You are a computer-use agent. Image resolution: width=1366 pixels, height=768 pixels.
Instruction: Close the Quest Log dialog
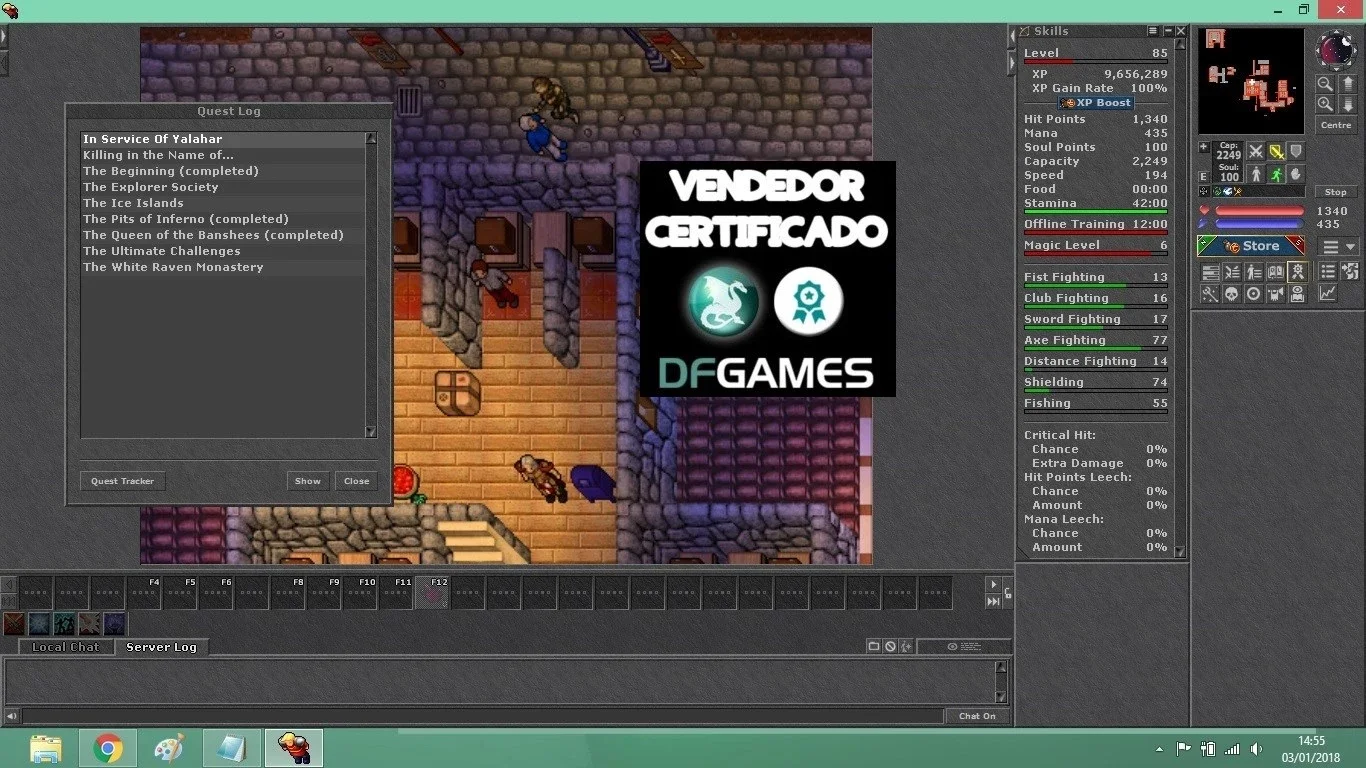point(357,481)
